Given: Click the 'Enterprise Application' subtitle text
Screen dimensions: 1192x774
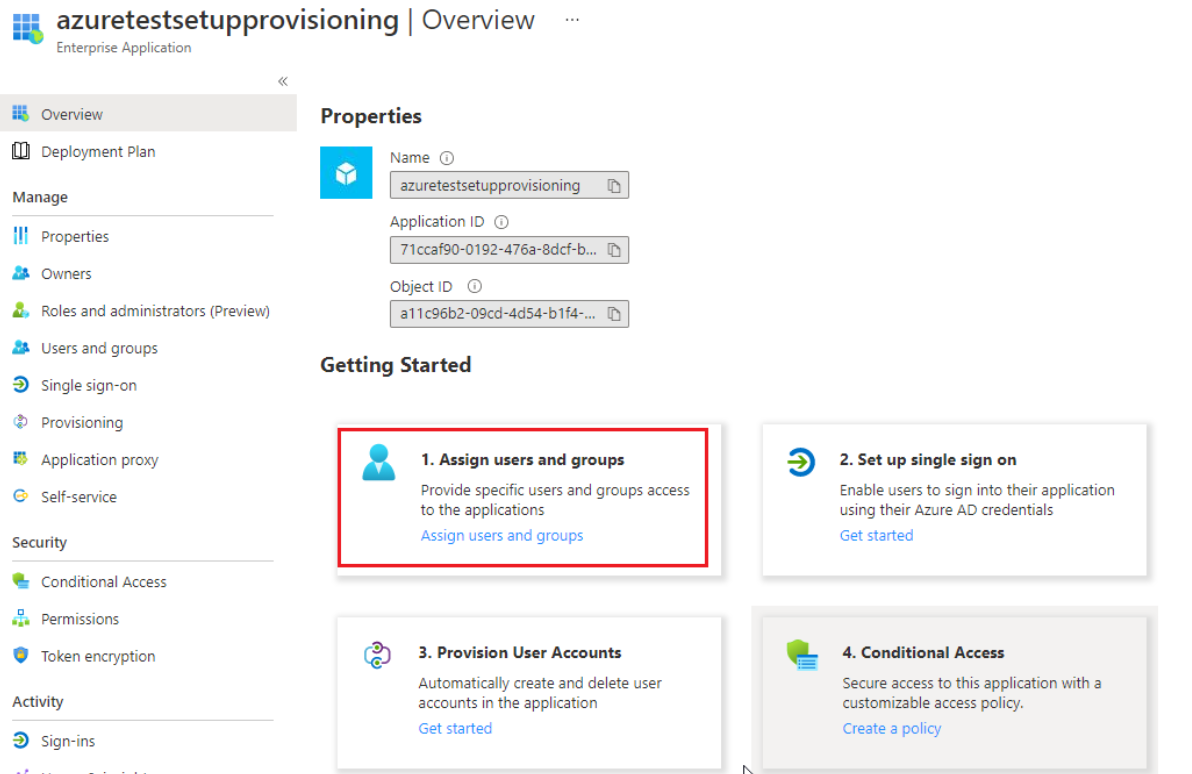Looking at the screenshot, I should (124, 48).
